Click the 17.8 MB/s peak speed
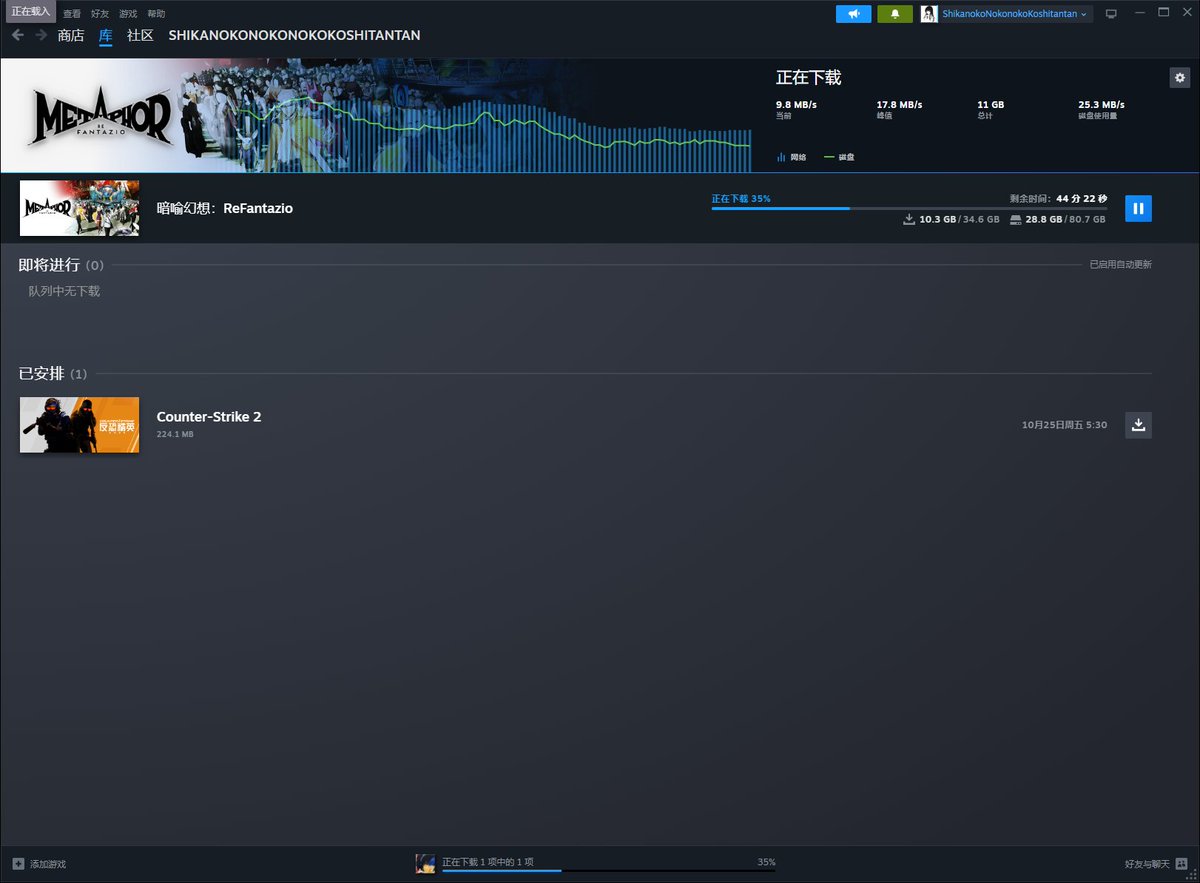 [x=900, y=104]
